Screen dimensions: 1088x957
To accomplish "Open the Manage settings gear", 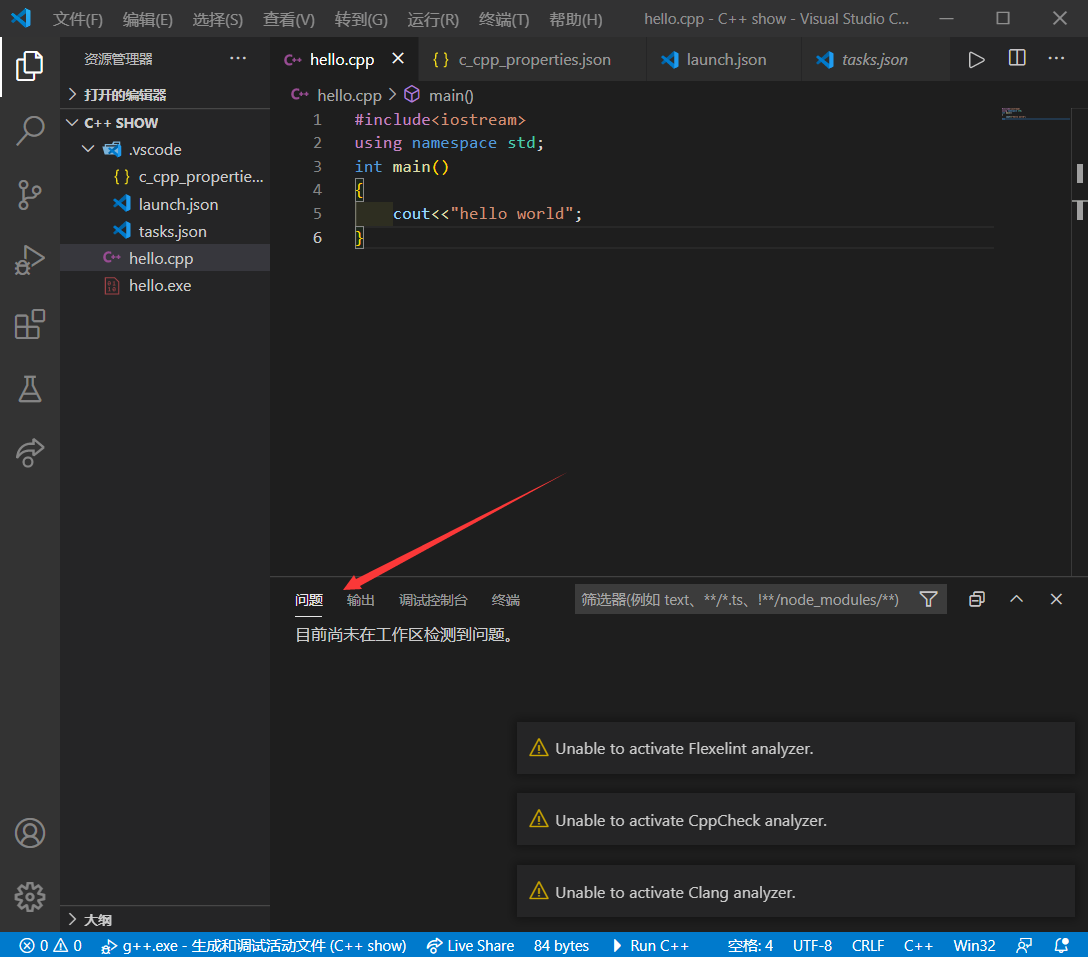I will click(x=30, y=897).
